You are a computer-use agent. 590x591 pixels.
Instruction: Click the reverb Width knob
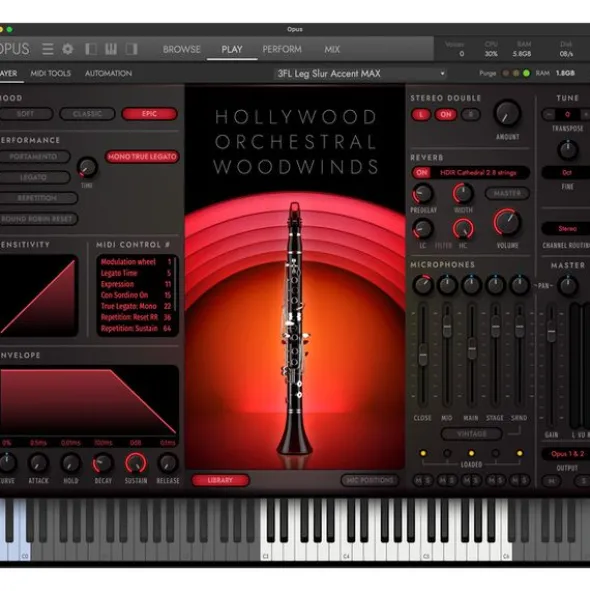click(x=463, y=193)
